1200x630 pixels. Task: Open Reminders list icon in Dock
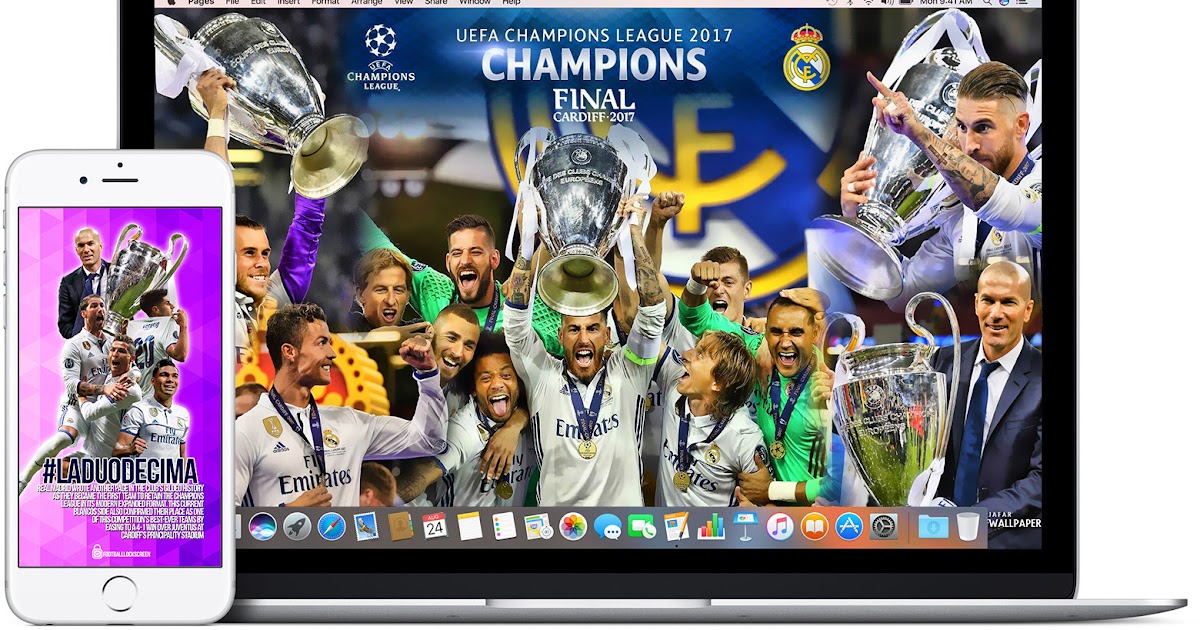point(504,526)
